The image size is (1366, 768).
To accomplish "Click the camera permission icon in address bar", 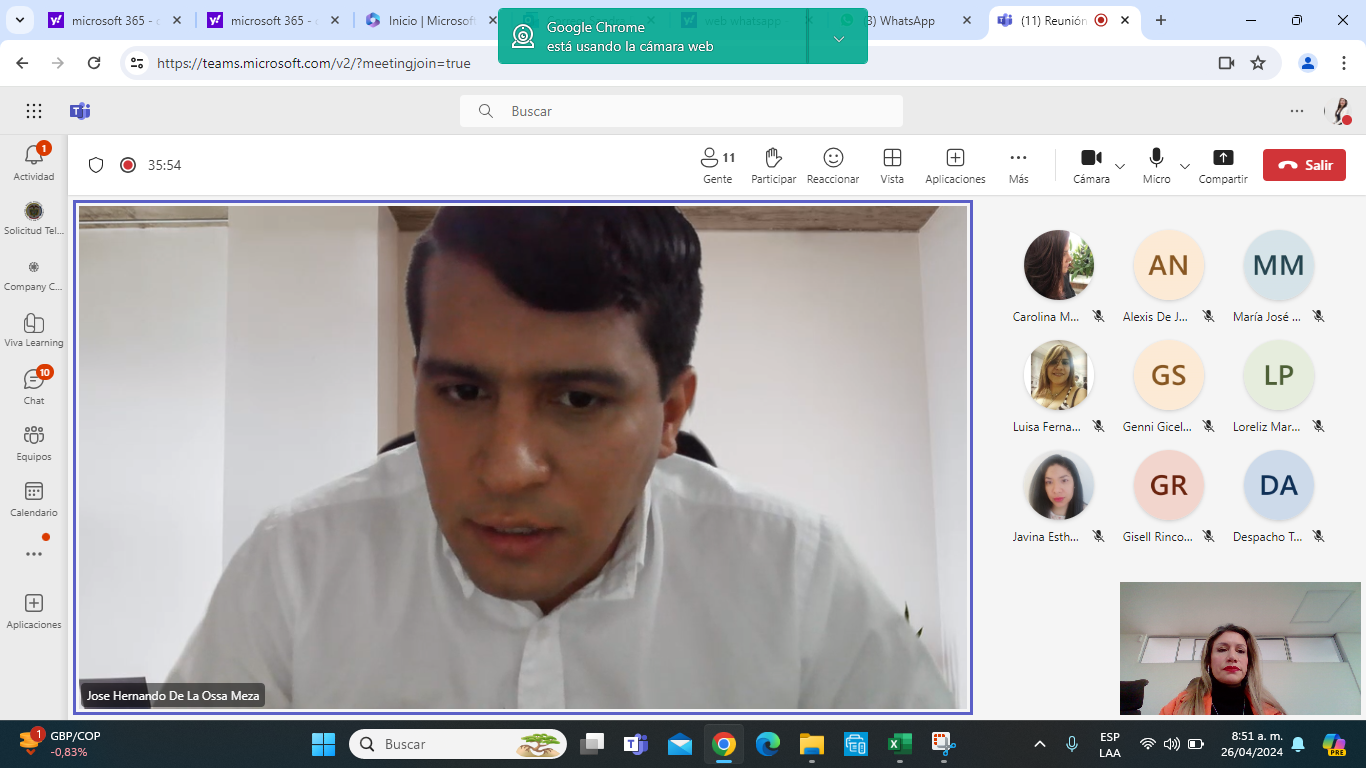I will (x=1226, y=63).
